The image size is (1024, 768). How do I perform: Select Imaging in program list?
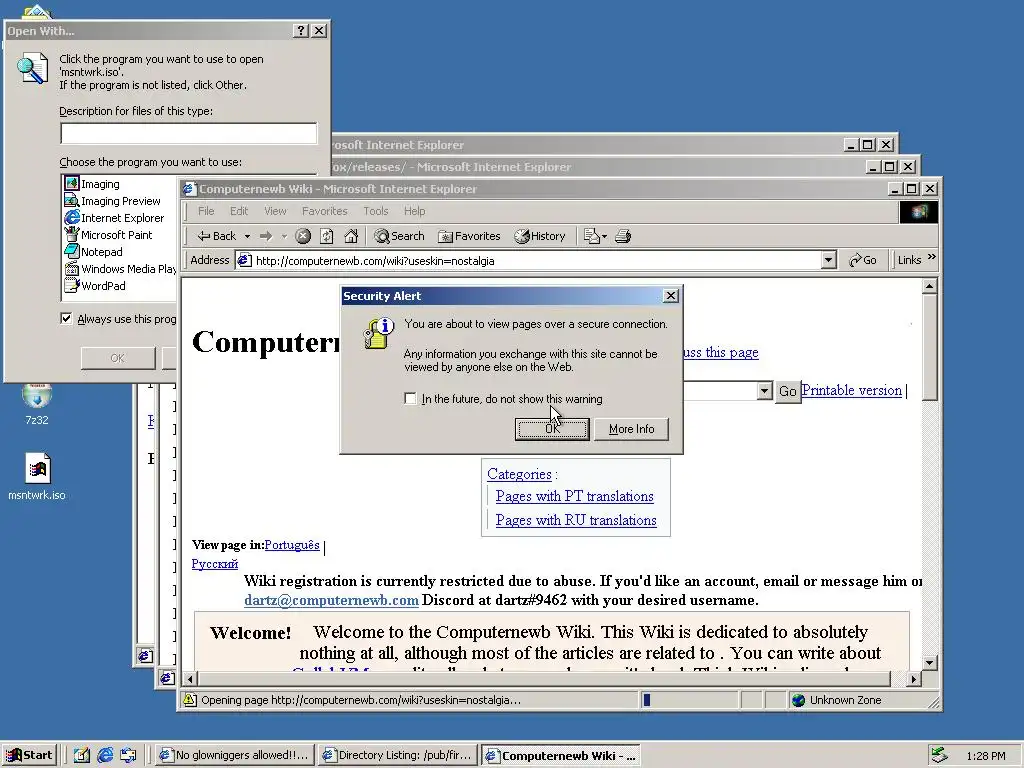pyautogui.click(x=92, y=184)
